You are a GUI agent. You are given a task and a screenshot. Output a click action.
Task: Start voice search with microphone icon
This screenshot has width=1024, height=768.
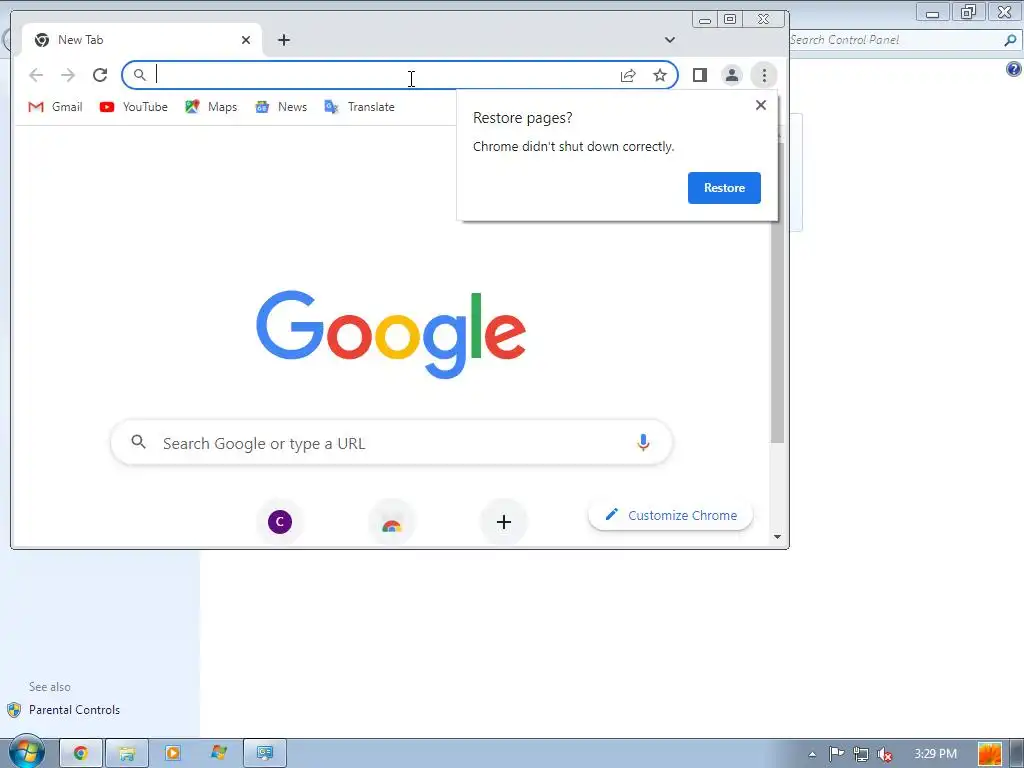643,443
